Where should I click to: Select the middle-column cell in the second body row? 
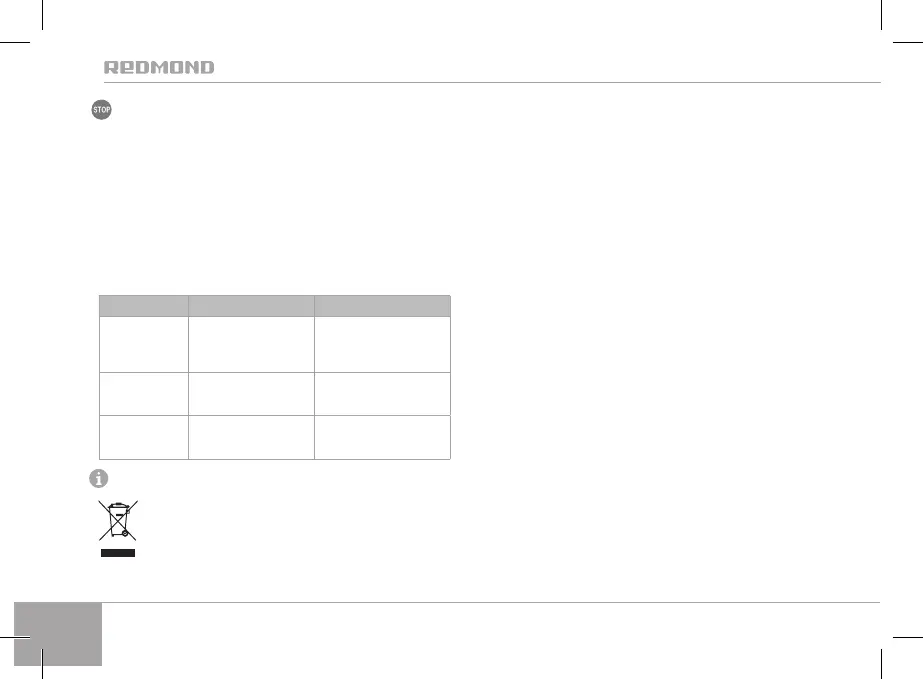(251, 394)
